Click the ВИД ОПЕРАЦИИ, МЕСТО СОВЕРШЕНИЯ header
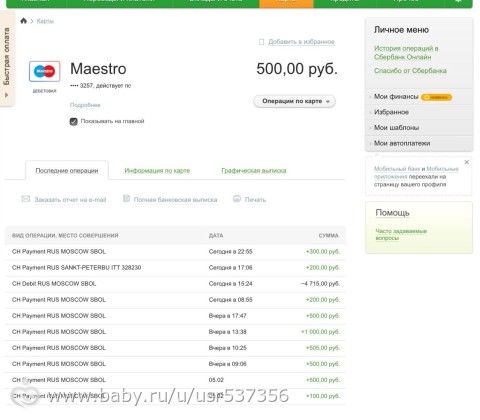Screen dimensions: 480x420 point(65,236)
